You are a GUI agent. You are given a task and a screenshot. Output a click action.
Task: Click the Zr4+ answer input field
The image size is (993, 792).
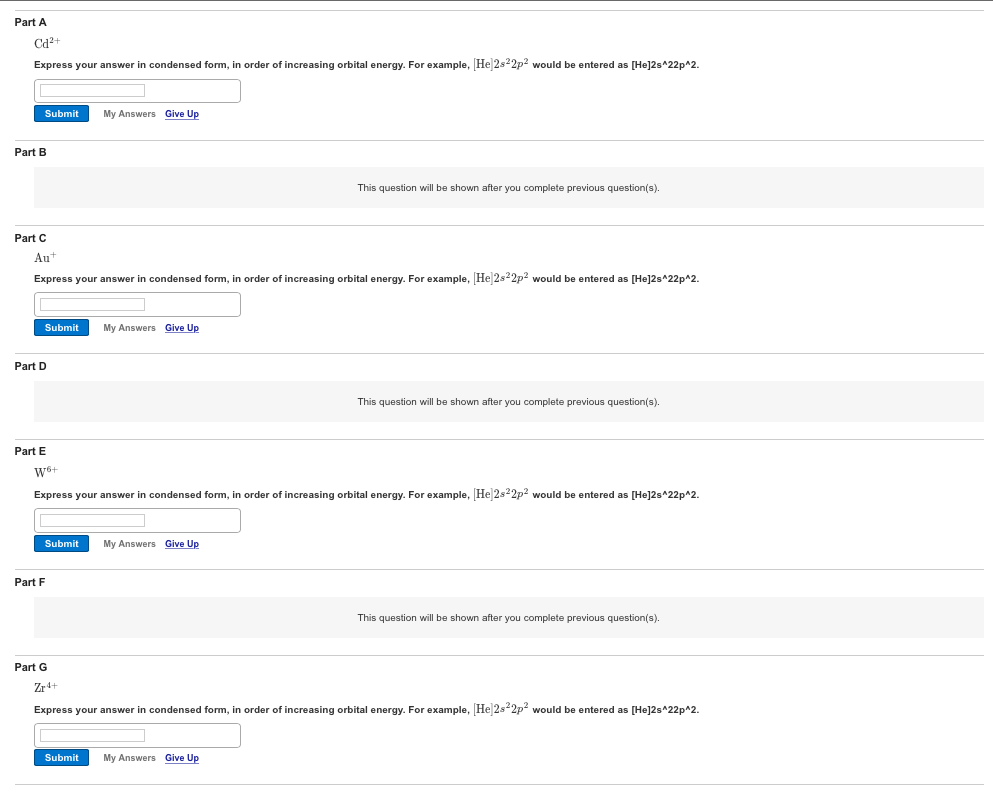click(92, 735)
